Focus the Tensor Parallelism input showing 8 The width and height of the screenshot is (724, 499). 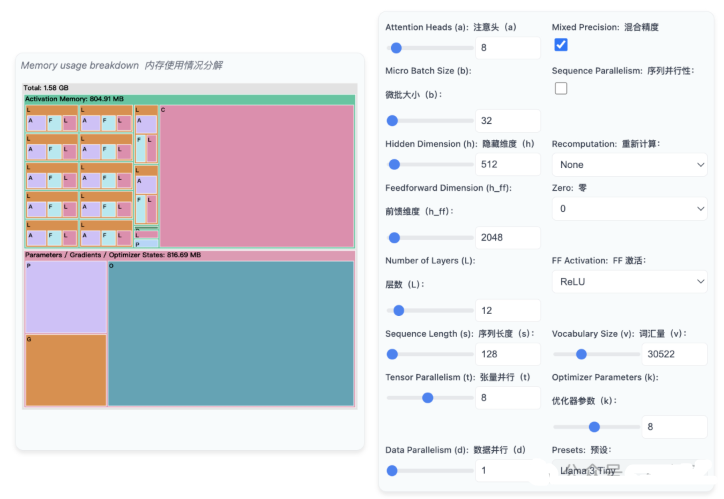pos(508,398)
